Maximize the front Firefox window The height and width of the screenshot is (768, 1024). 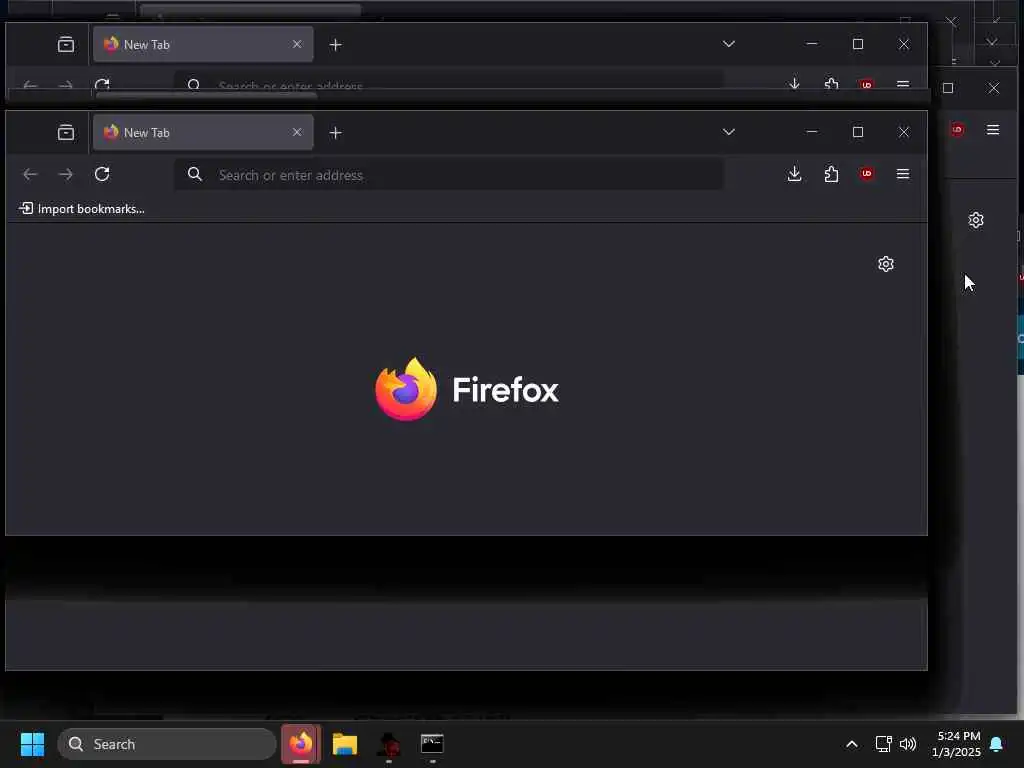858,132
